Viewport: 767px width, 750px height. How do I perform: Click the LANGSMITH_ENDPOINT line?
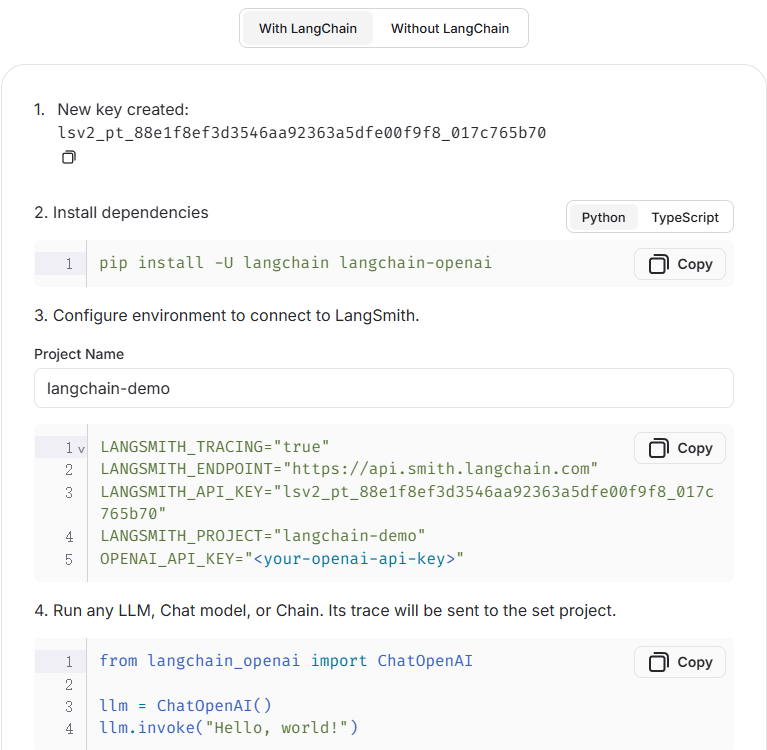click(x=349, y=469)
